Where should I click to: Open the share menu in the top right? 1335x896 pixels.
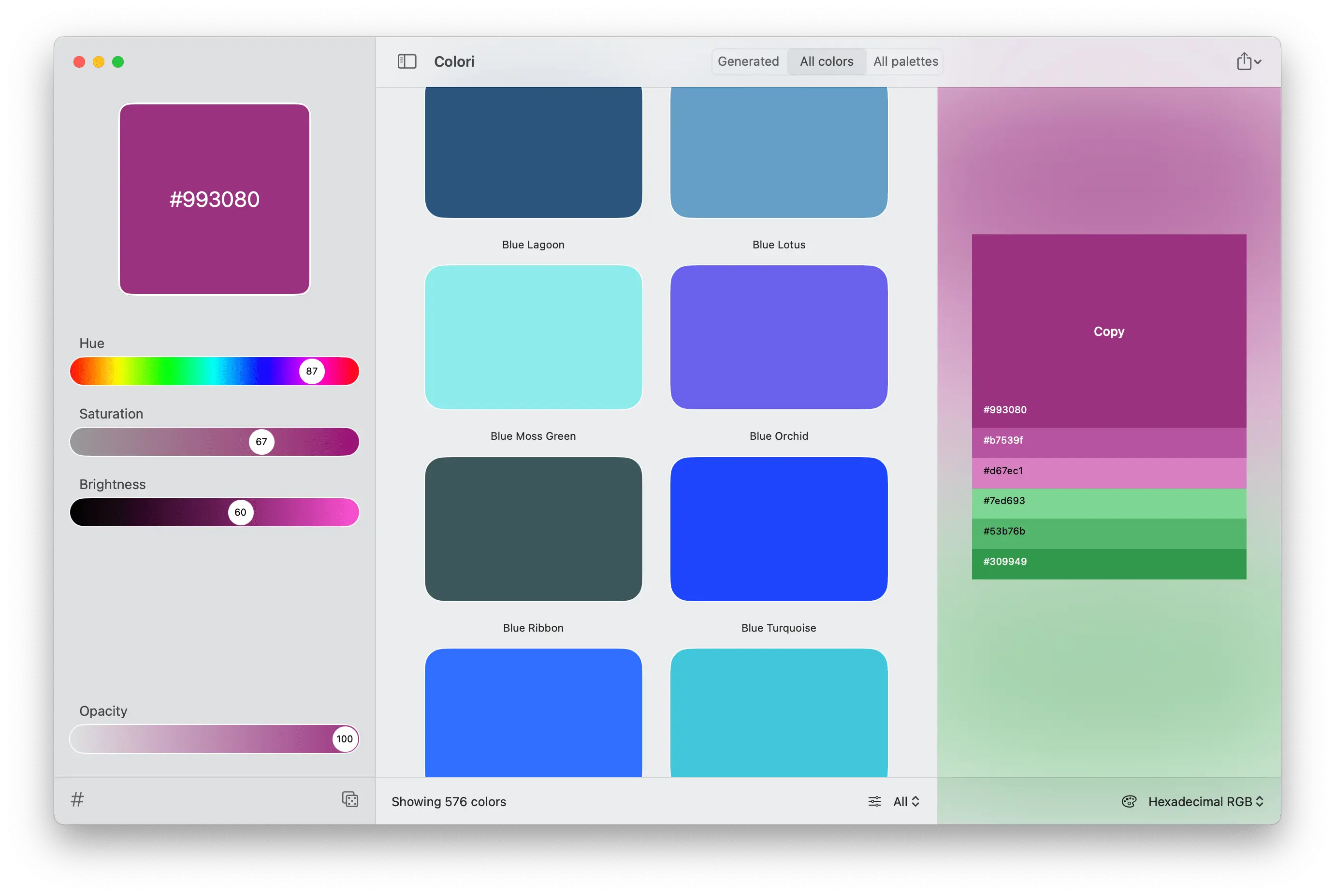click(x=1245, y=61)
